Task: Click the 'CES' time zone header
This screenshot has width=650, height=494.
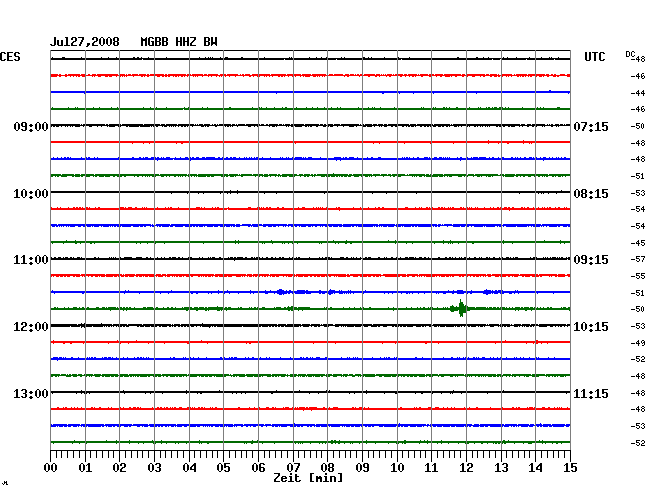Action: click(x=10, y=57)
